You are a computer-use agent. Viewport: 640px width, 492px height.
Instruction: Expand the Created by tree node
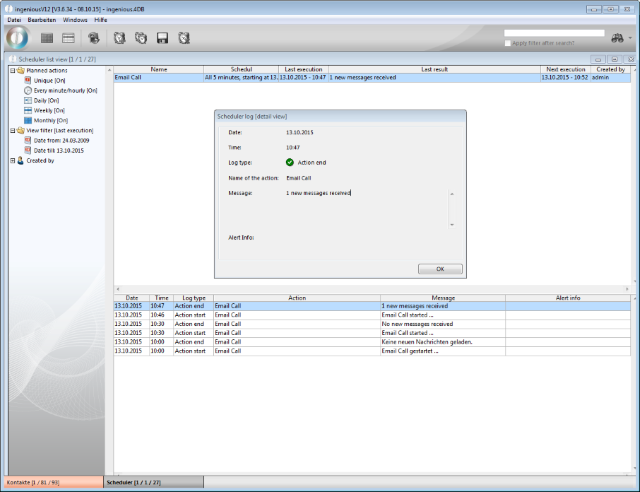[x=11, y=160]
